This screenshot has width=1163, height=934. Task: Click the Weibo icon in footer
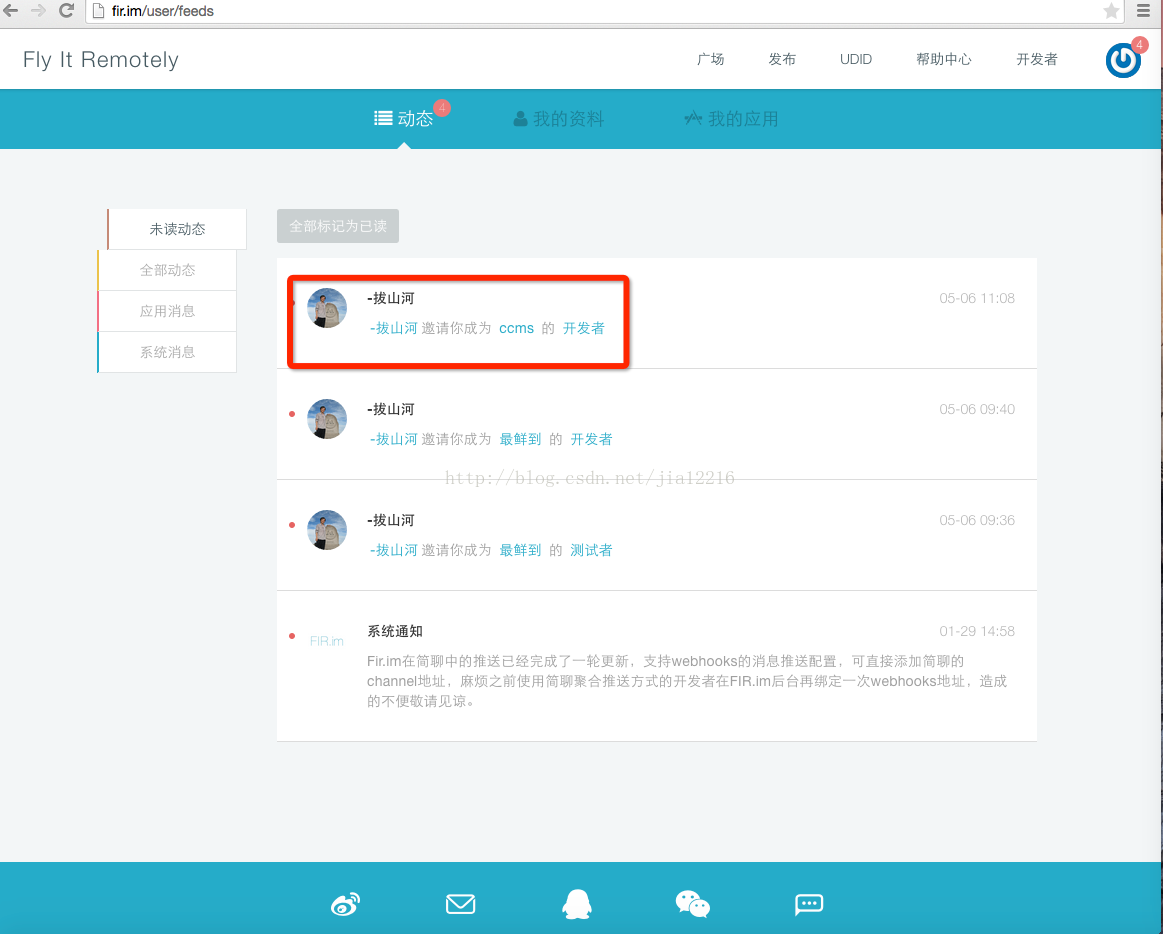[x=345, y=905]
